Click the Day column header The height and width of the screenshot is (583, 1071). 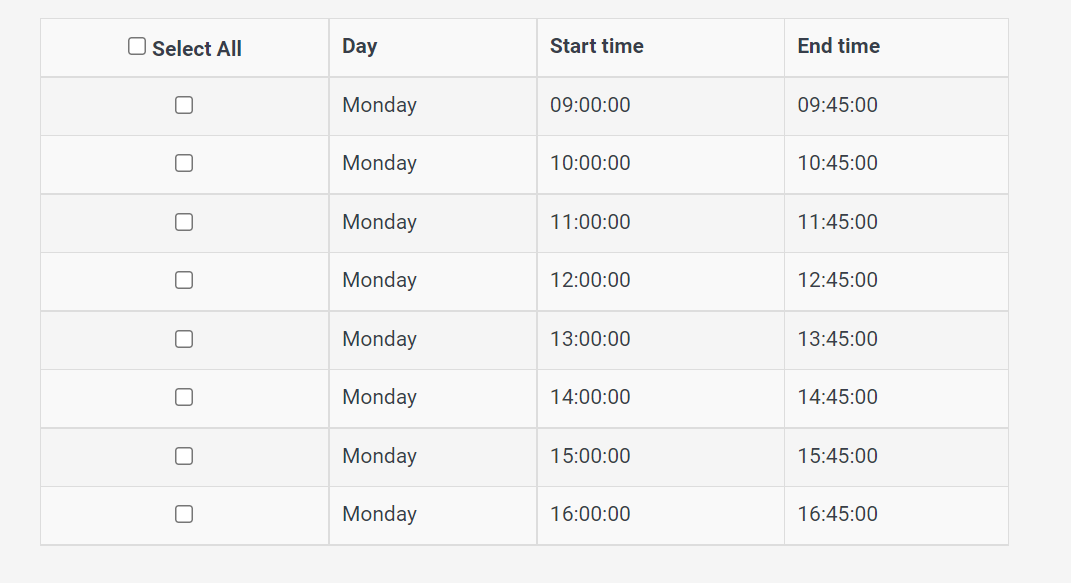click(359, 46)
